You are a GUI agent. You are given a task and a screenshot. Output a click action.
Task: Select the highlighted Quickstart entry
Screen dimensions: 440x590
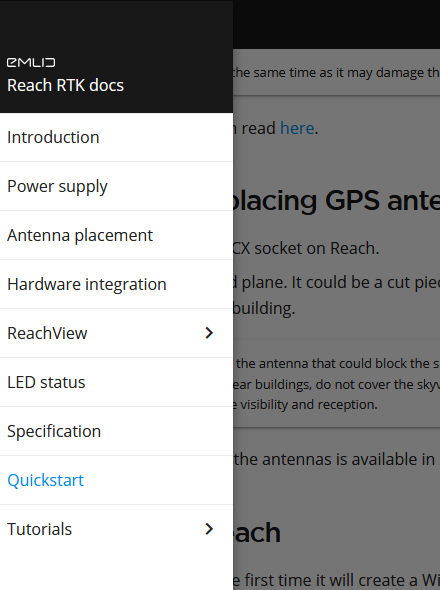(116, 480)
